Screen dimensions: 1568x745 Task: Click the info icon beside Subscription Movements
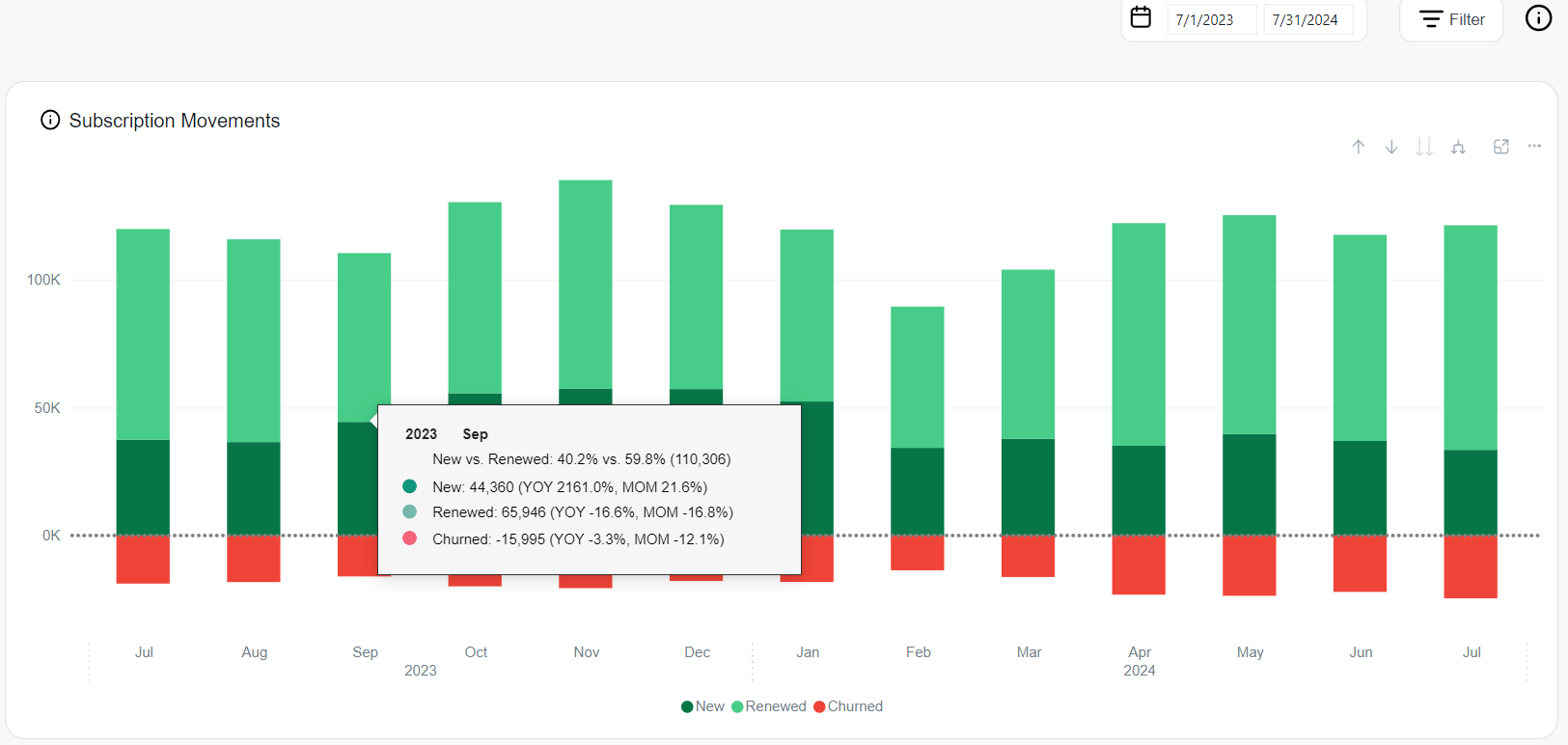[50, 120]
